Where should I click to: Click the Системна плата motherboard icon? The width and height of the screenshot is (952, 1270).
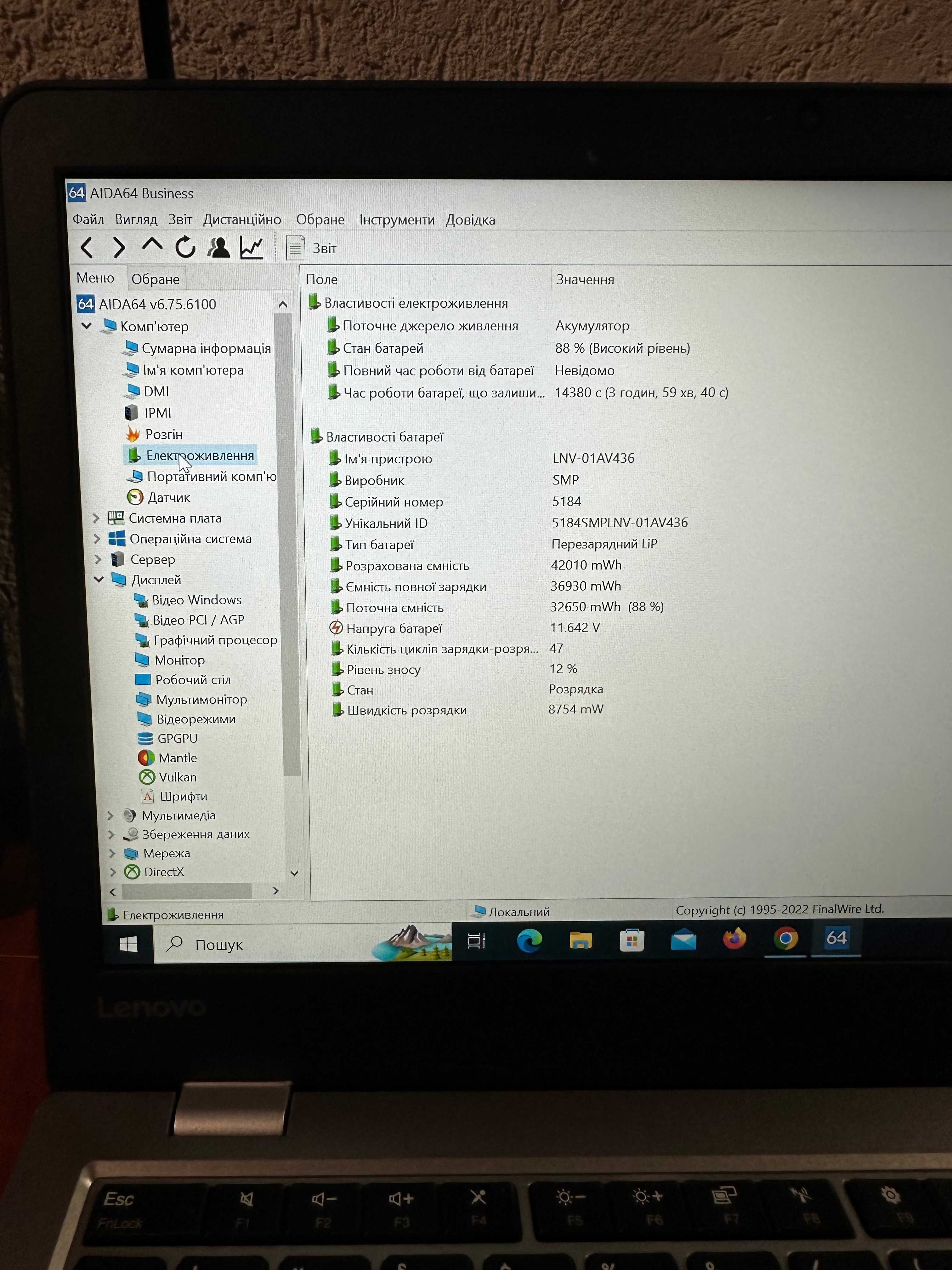click(x=116, y=518)
